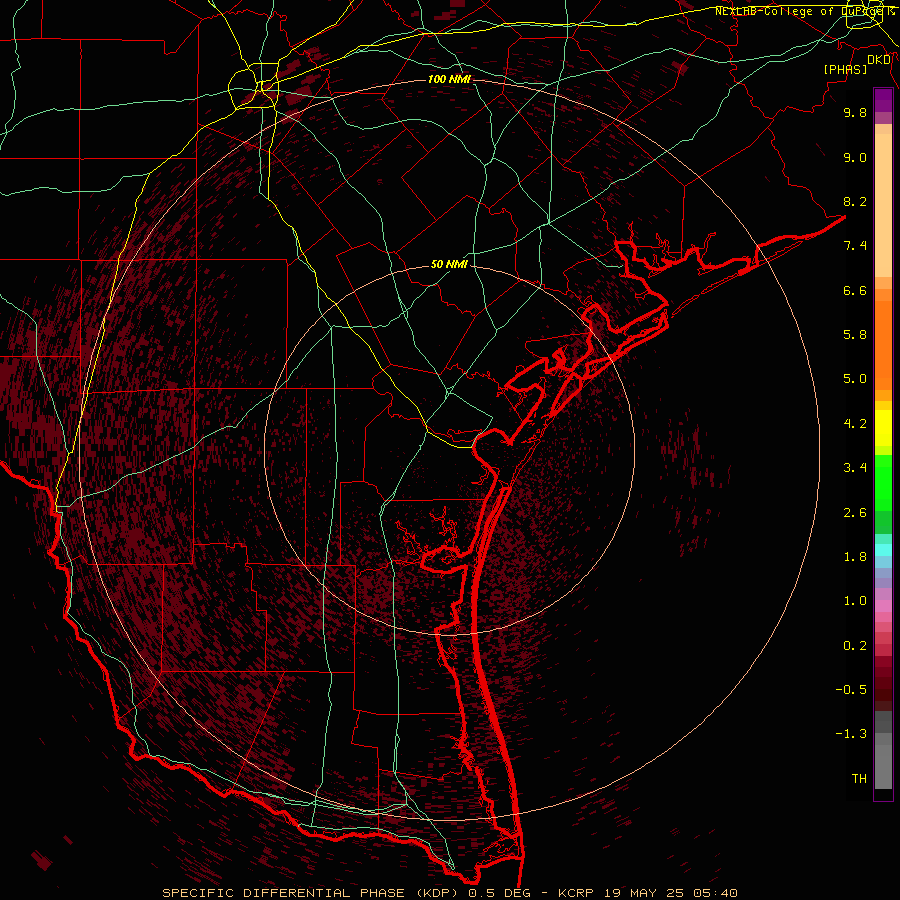Click the 3.4 value on the color scale
Viewport: 900px width, 900px height.
click(x=855, y=468)
